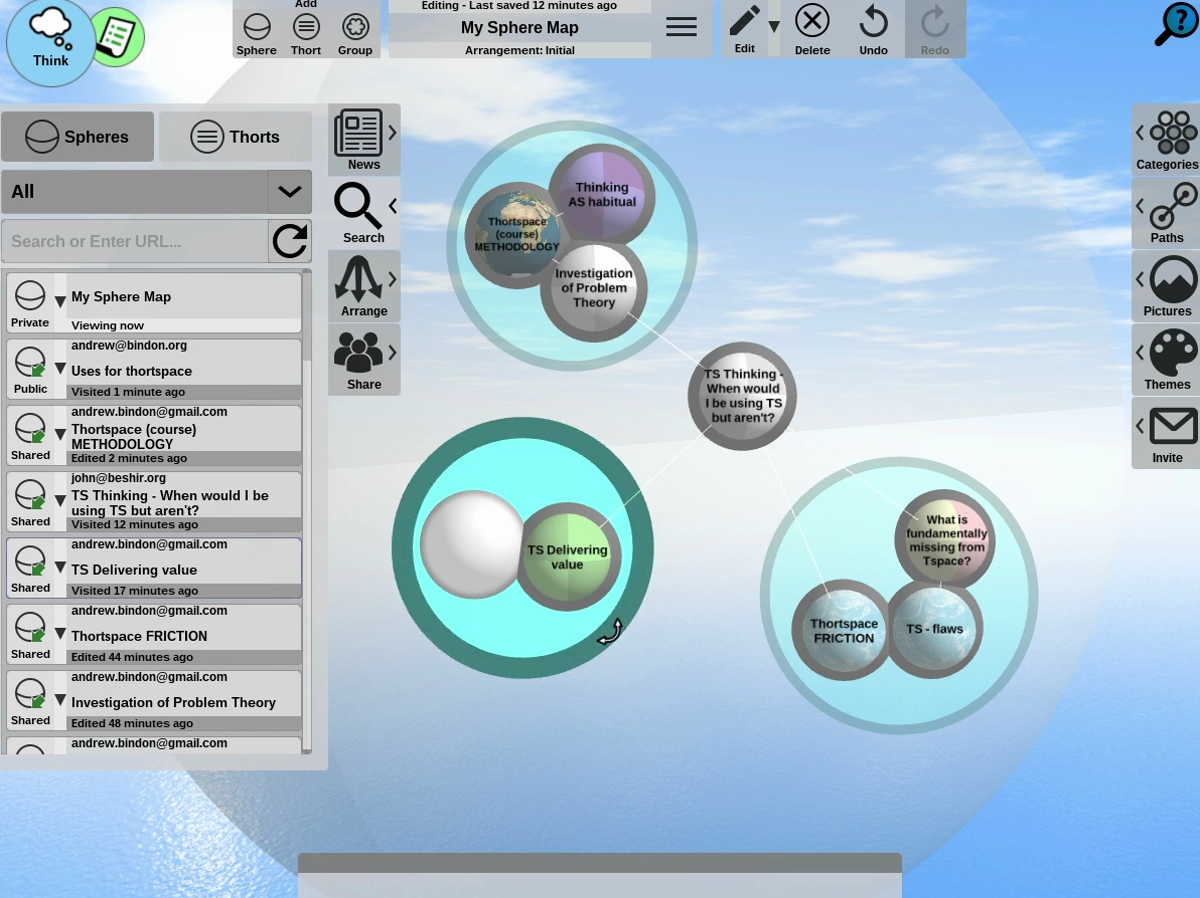
Task: Expand Uses for thortspace row options
Action: pos(60,369)
